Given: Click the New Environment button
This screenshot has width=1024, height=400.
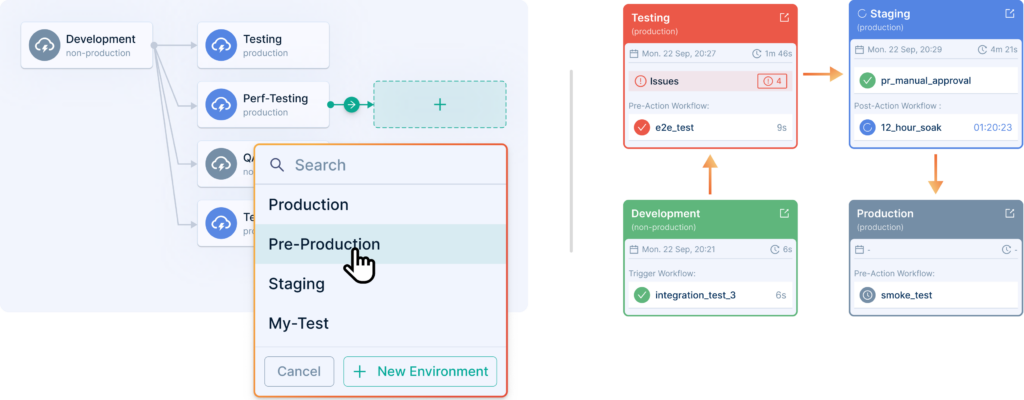Looking at the screenshot, I should coord(420,372).
